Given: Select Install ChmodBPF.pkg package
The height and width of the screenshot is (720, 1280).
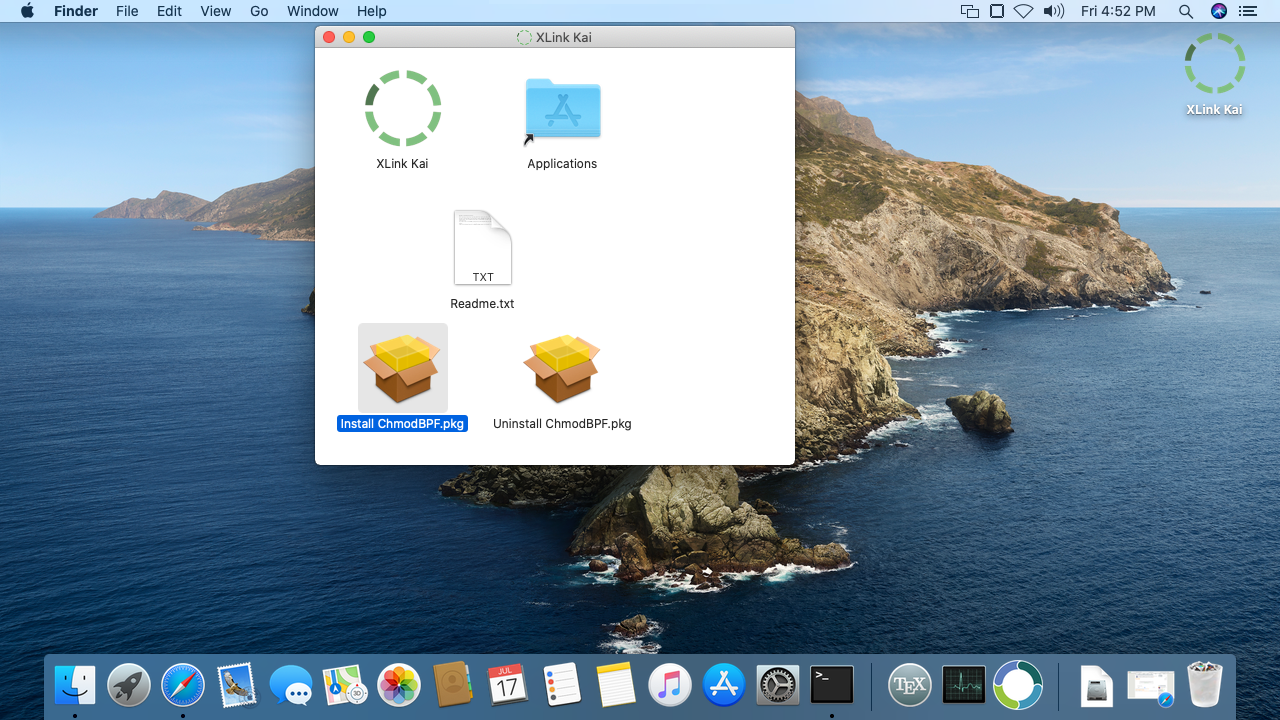Looking at the screenshot, I should coord(402,368).
